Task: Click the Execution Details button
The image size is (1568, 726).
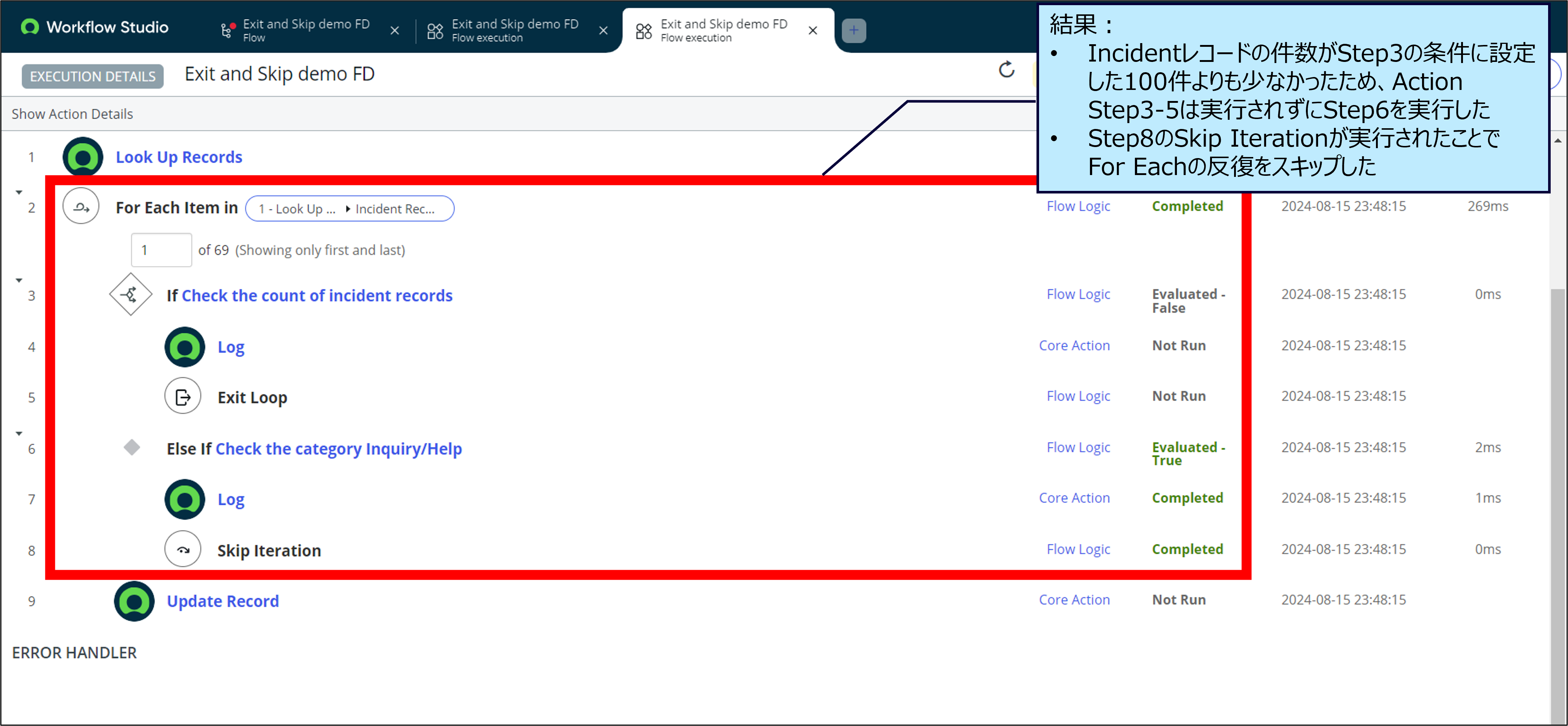Action: click(x=93, y=77)
